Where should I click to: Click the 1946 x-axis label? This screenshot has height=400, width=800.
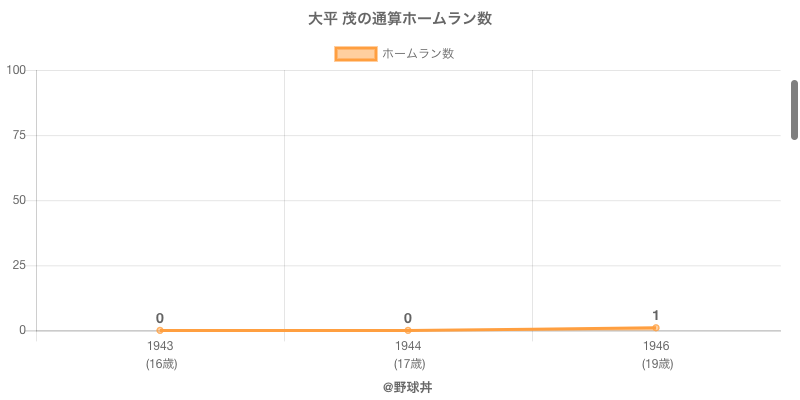tap(656, 346)
